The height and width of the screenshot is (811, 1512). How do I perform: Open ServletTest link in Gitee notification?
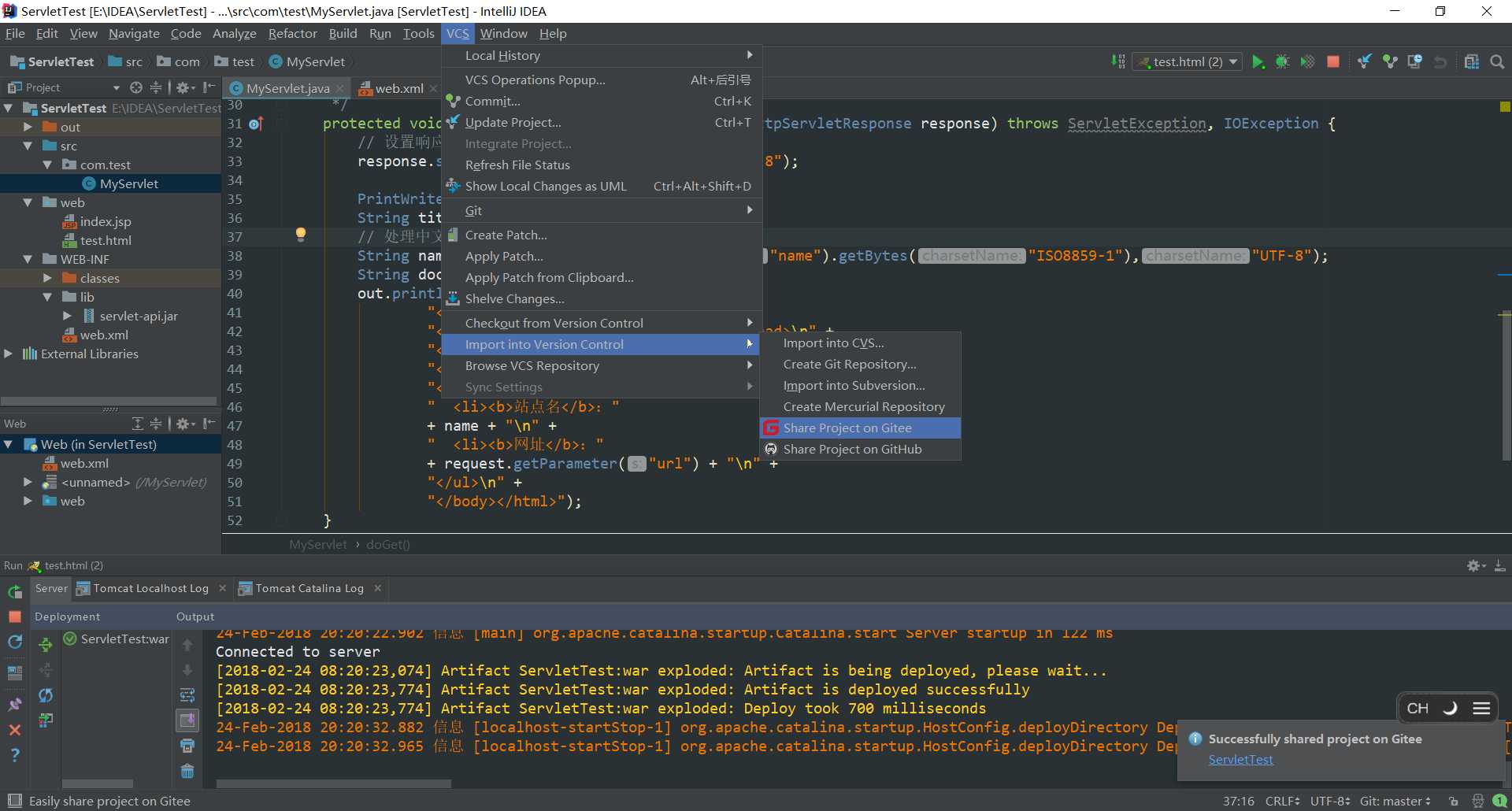pos(1240,759)
